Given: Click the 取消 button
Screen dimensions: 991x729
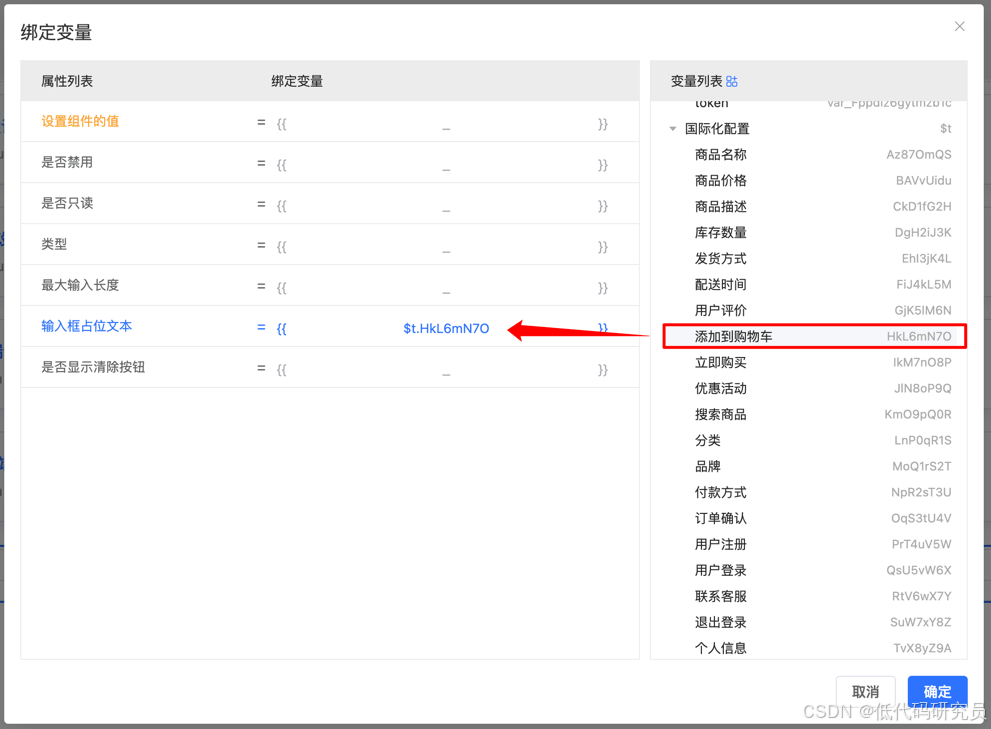Looking at the screenshot, I should 865,691.
